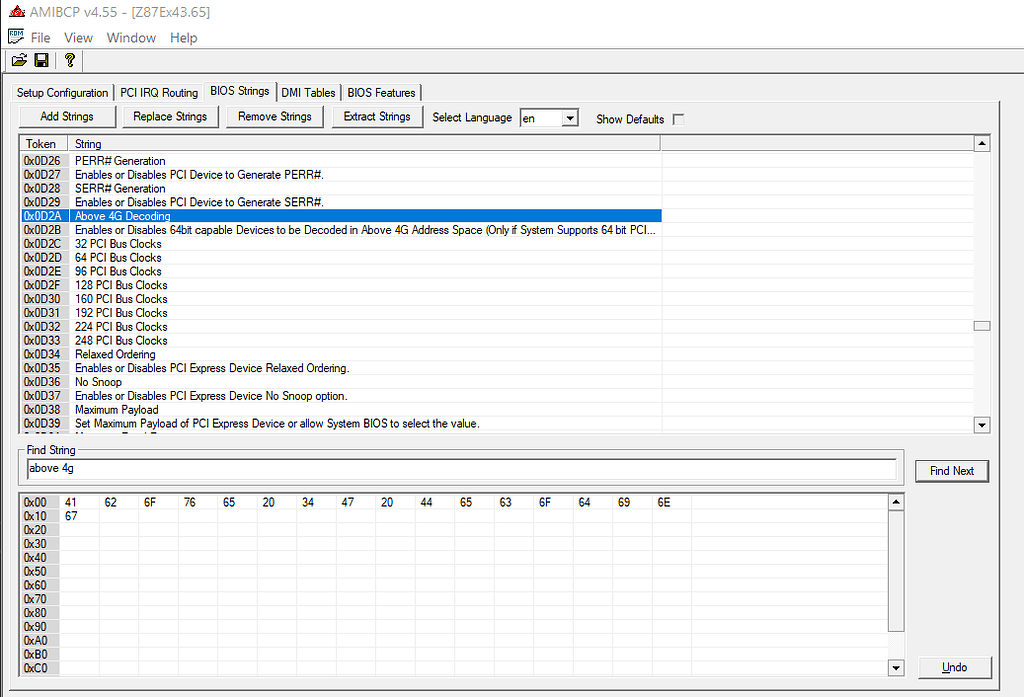Click the question mark Help toolbar icon
Viewport: 1024px width, 697px height.
click(x=68, y=60)
